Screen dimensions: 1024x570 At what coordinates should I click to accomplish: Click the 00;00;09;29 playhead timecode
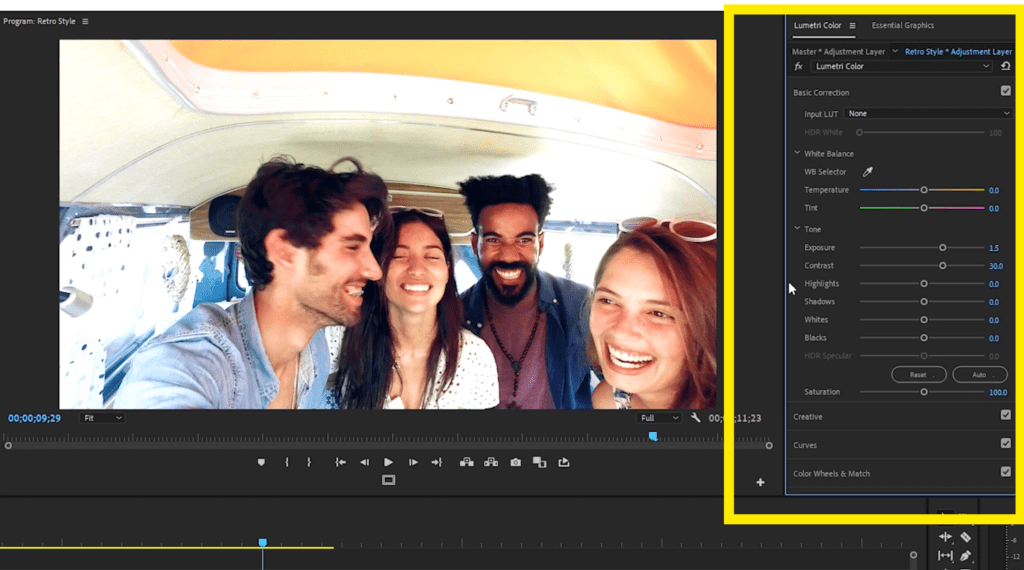pos(34,418)
